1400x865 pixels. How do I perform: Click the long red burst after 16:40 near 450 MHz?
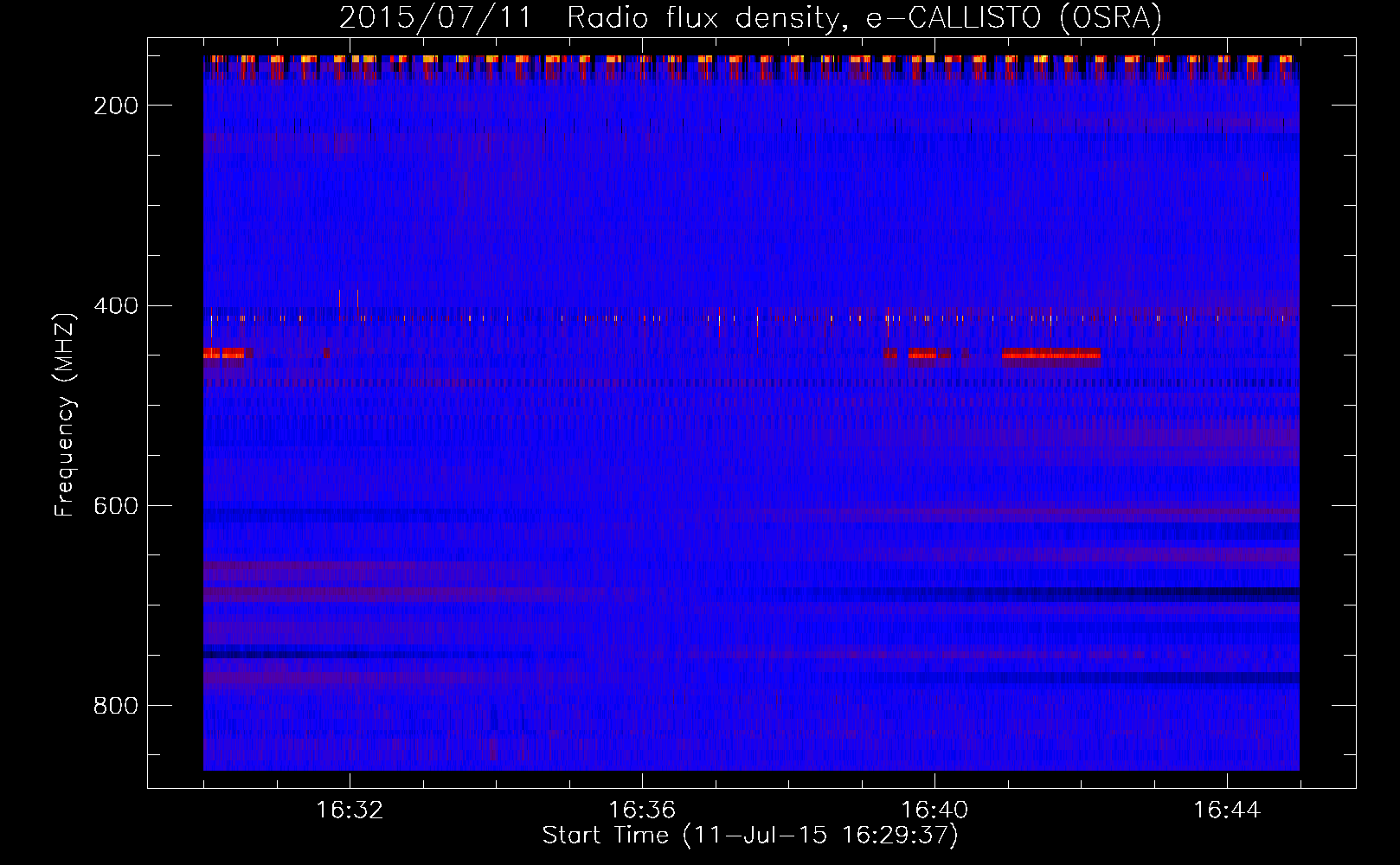coord(1051,353)
